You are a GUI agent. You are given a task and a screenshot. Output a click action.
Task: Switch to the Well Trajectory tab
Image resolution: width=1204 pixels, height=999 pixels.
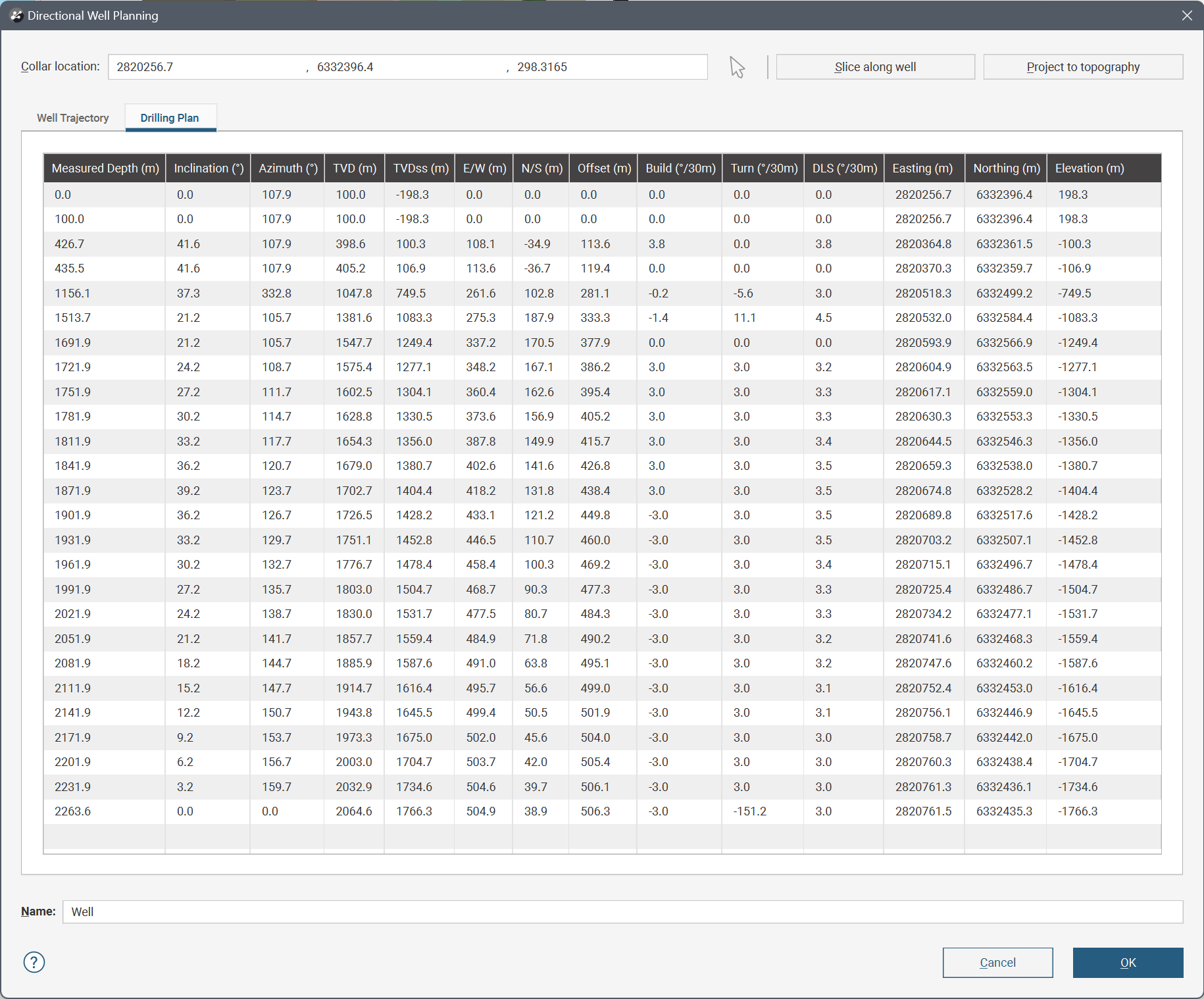coord(72,118)
